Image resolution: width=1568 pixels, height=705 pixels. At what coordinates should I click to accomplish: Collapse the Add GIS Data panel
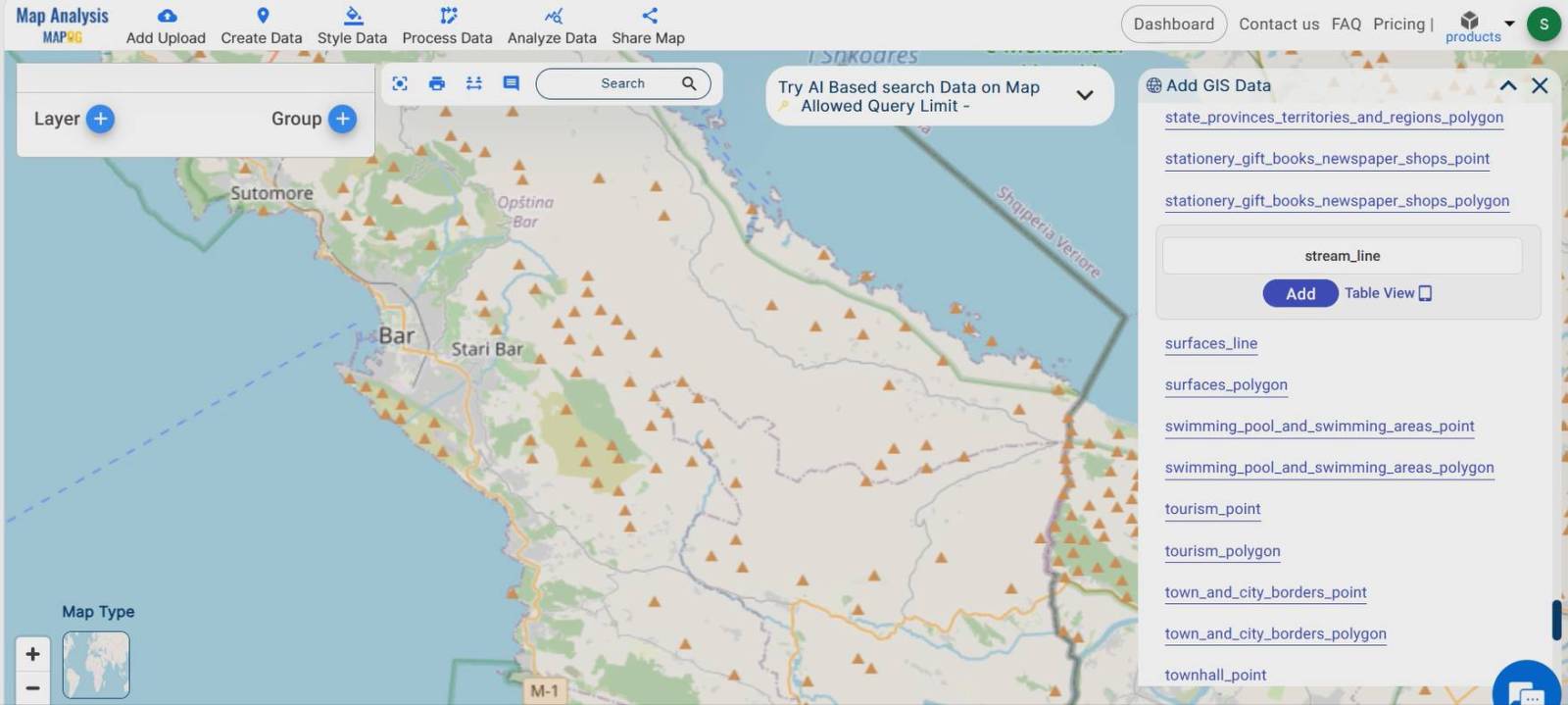pyautogui.click(x=1508, y=86)
